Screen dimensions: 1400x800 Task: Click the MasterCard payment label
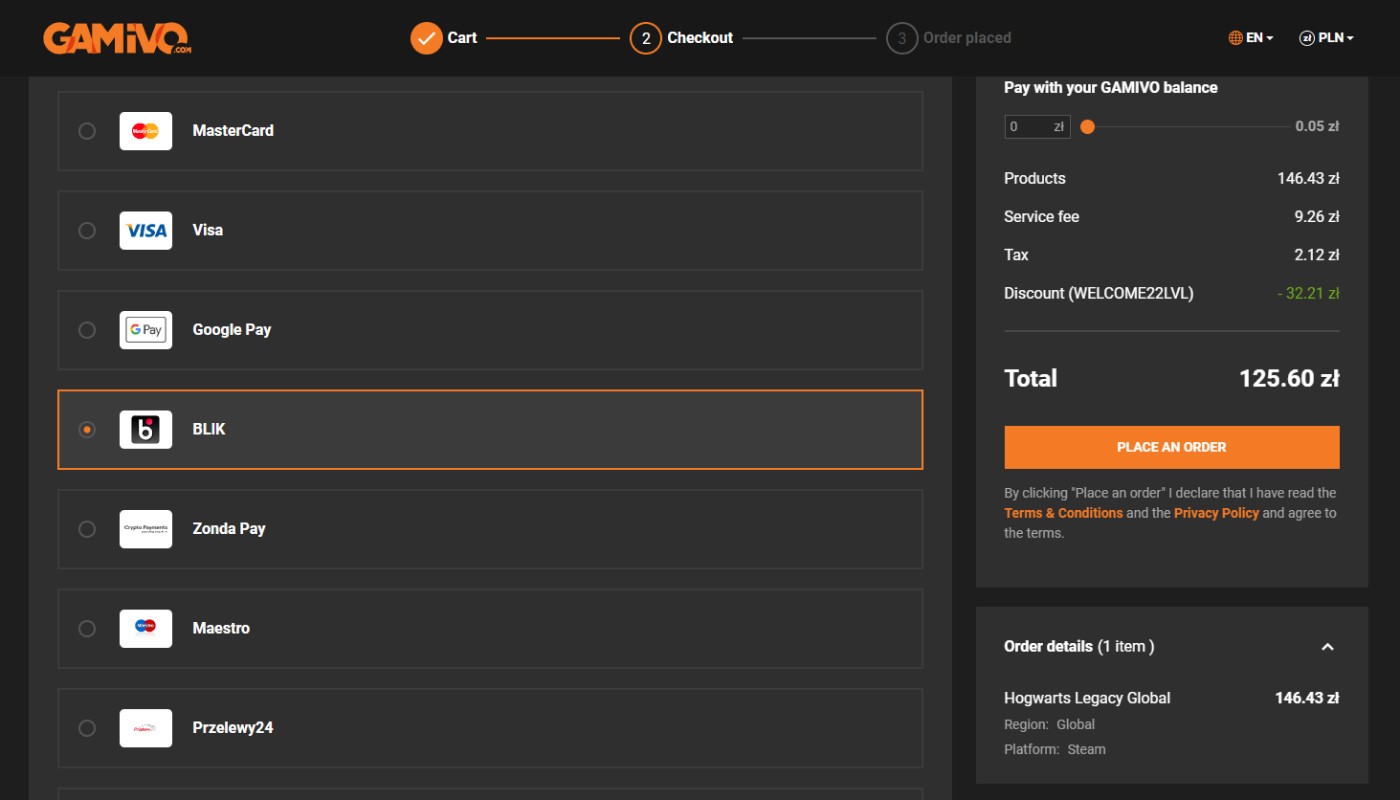coord(233,131)
